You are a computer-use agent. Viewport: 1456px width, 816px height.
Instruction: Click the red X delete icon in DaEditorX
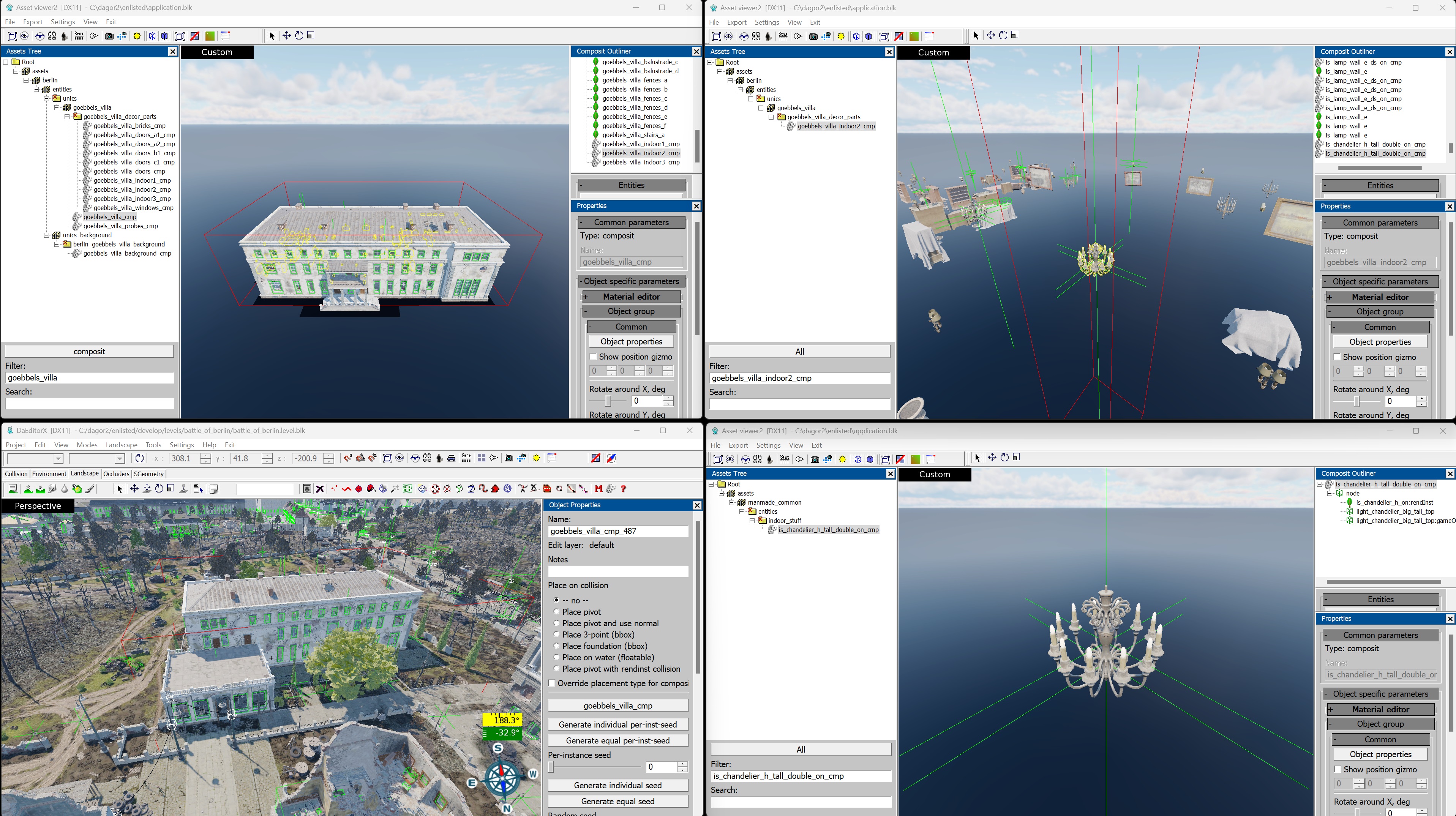point(320,489)
